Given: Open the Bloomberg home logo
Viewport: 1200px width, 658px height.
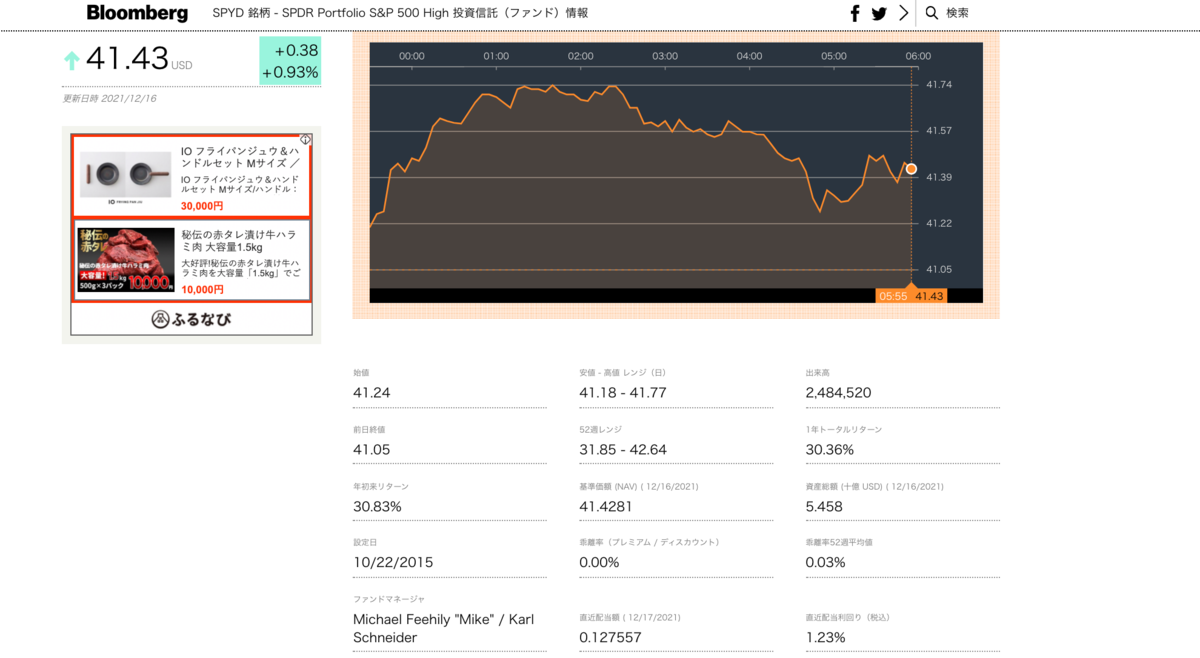Looking at the screenshot, I should (x=137, y=13).
